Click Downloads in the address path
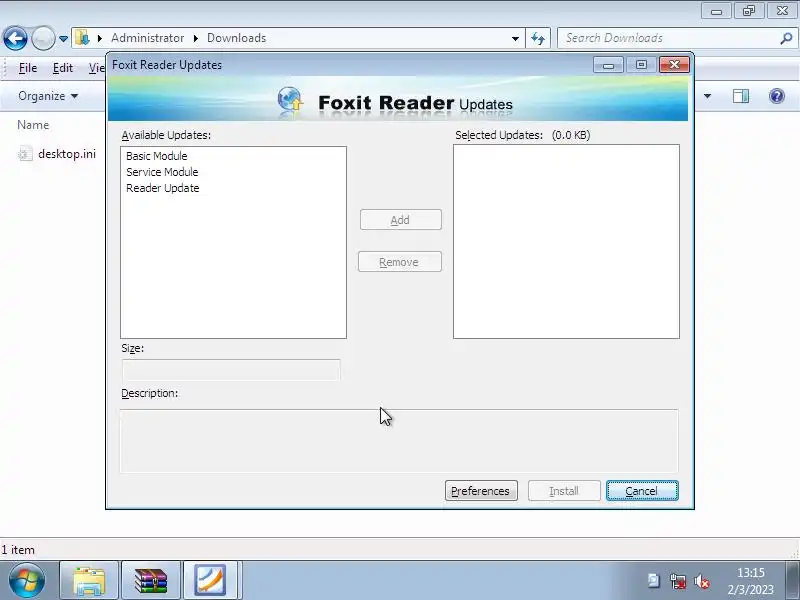Screen dimensions: 800x600 tap(236, 38)
